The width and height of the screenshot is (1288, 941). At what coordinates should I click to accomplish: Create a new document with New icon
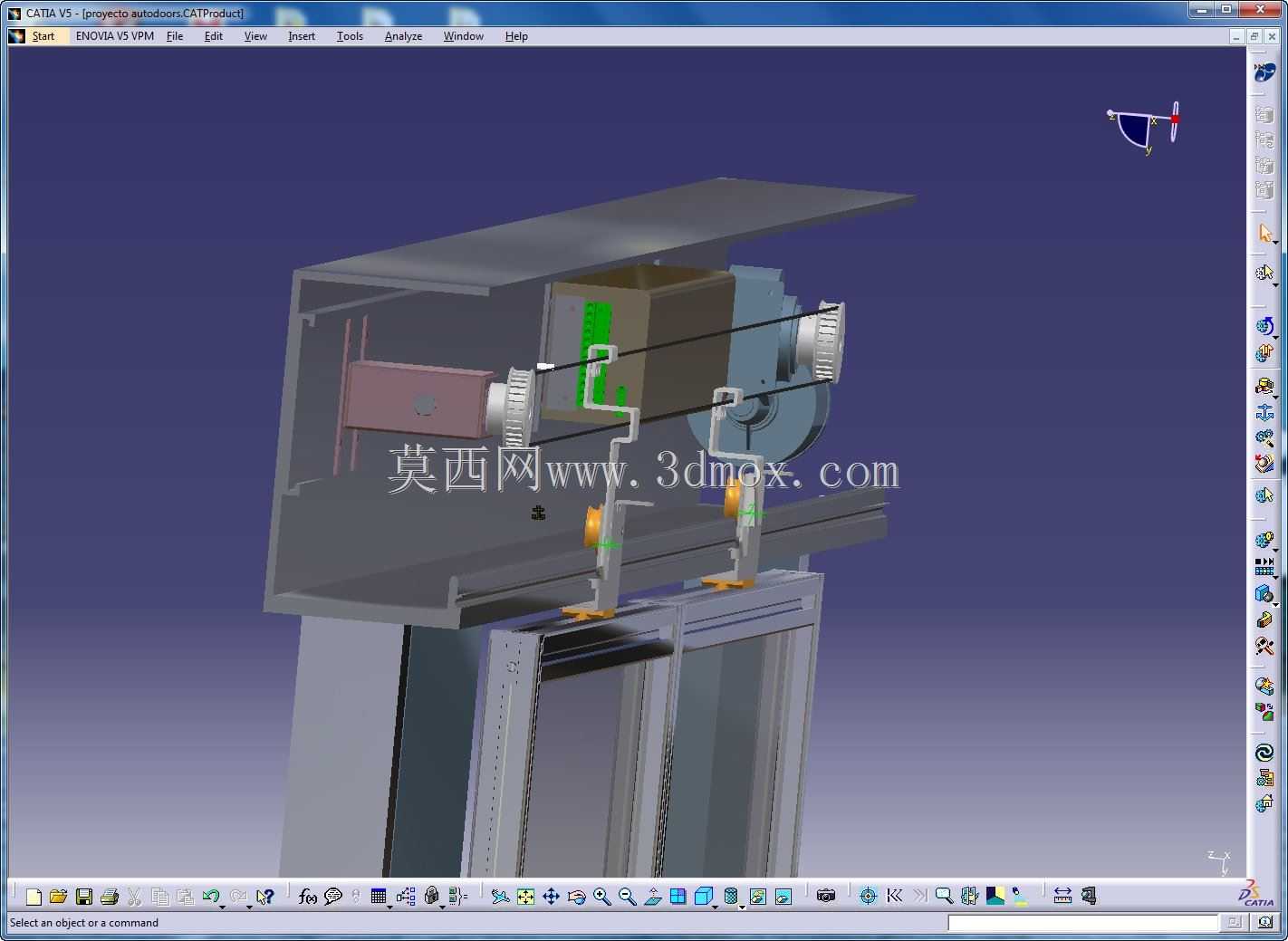coord(34,897)
